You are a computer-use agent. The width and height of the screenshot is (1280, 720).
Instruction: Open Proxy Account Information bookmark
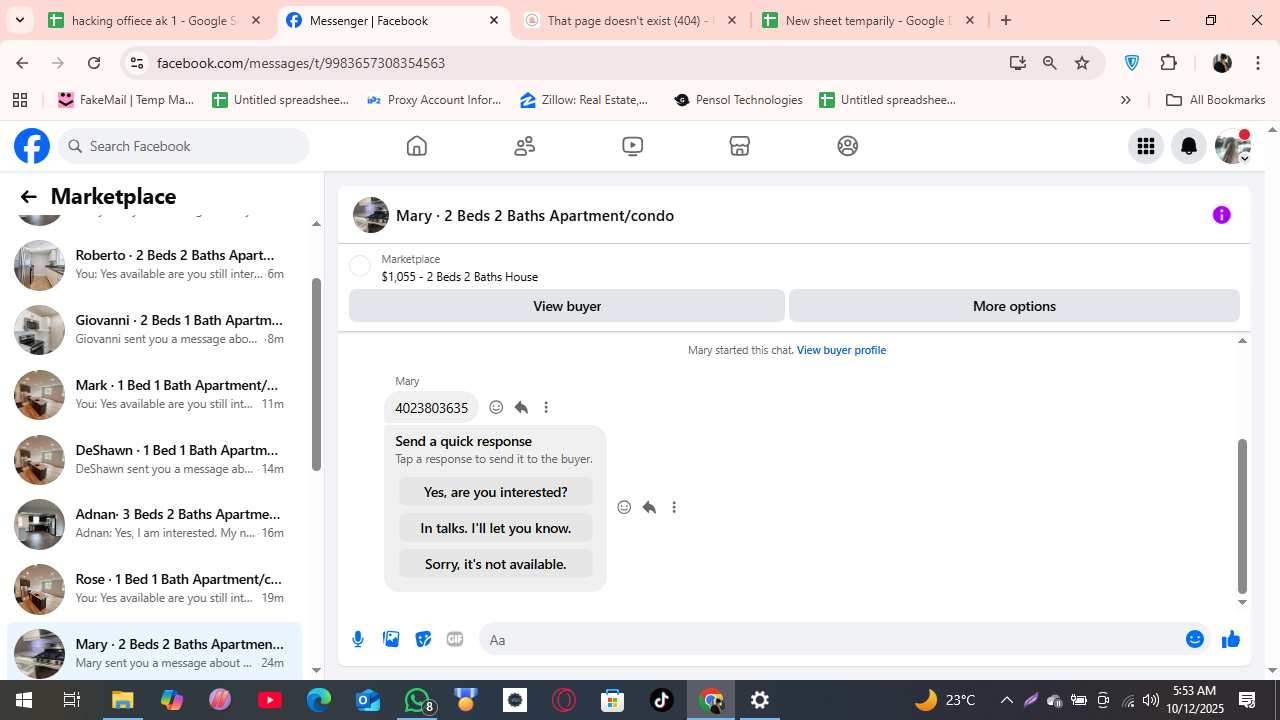click(x=434, y=100)
